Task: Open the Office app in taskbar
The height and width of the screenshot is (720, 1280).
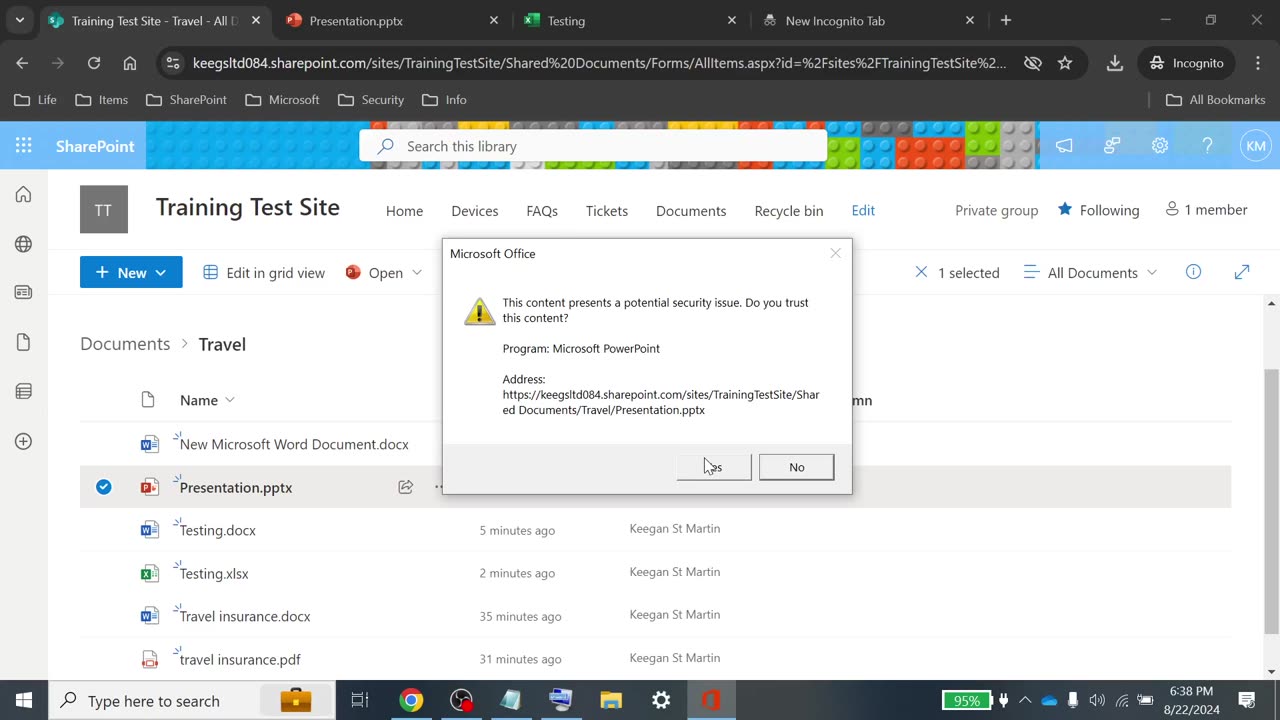Action: (x=711, y=700)
